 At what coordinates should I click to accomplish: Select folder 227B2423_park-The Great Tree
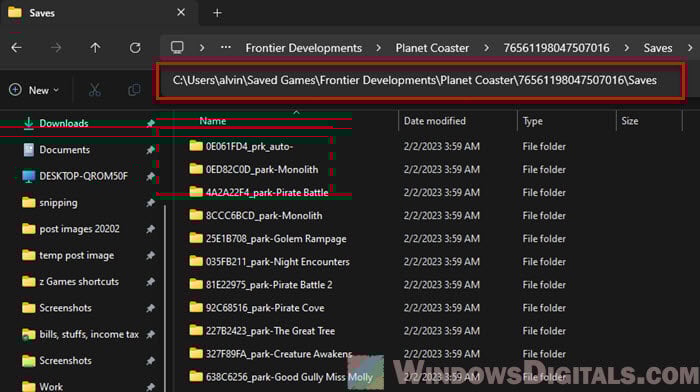pos(270,331)
